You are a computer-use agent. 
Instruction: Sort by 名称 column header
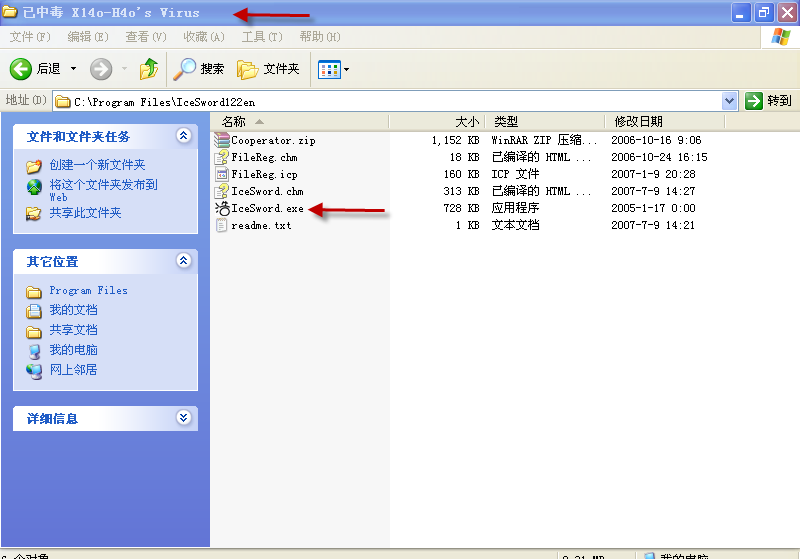tap(299, 121)
